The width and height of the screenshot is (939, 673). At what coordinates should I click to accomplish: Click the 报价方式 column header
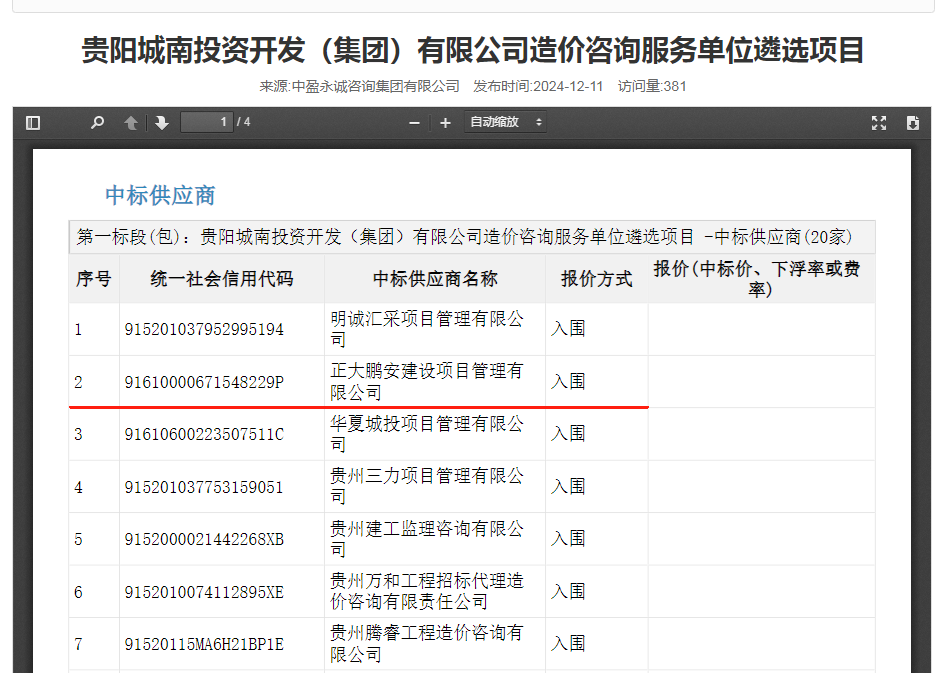[596, 279]
